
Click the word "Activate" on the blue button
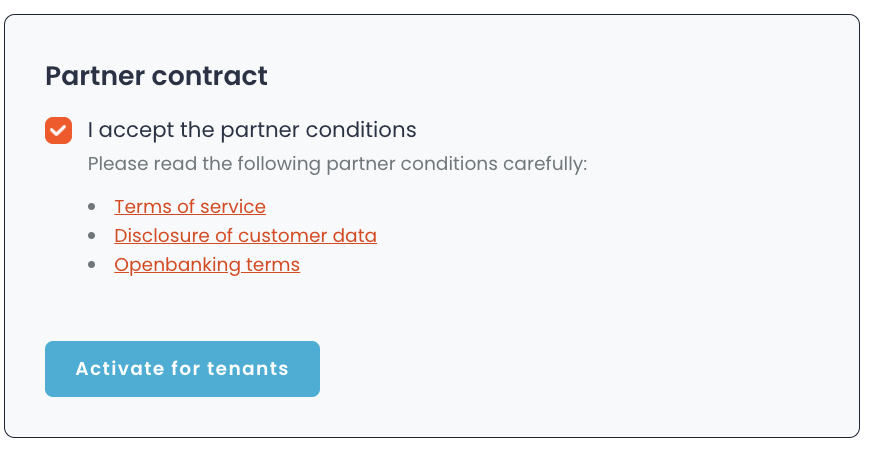click(x=119, y=369)
